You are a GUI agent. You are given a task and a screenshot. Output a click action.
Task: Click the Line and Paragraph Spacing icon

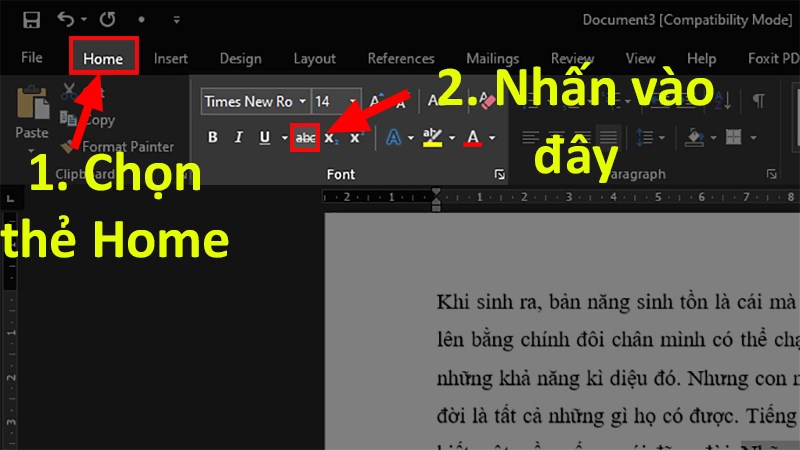click(644, 137)
